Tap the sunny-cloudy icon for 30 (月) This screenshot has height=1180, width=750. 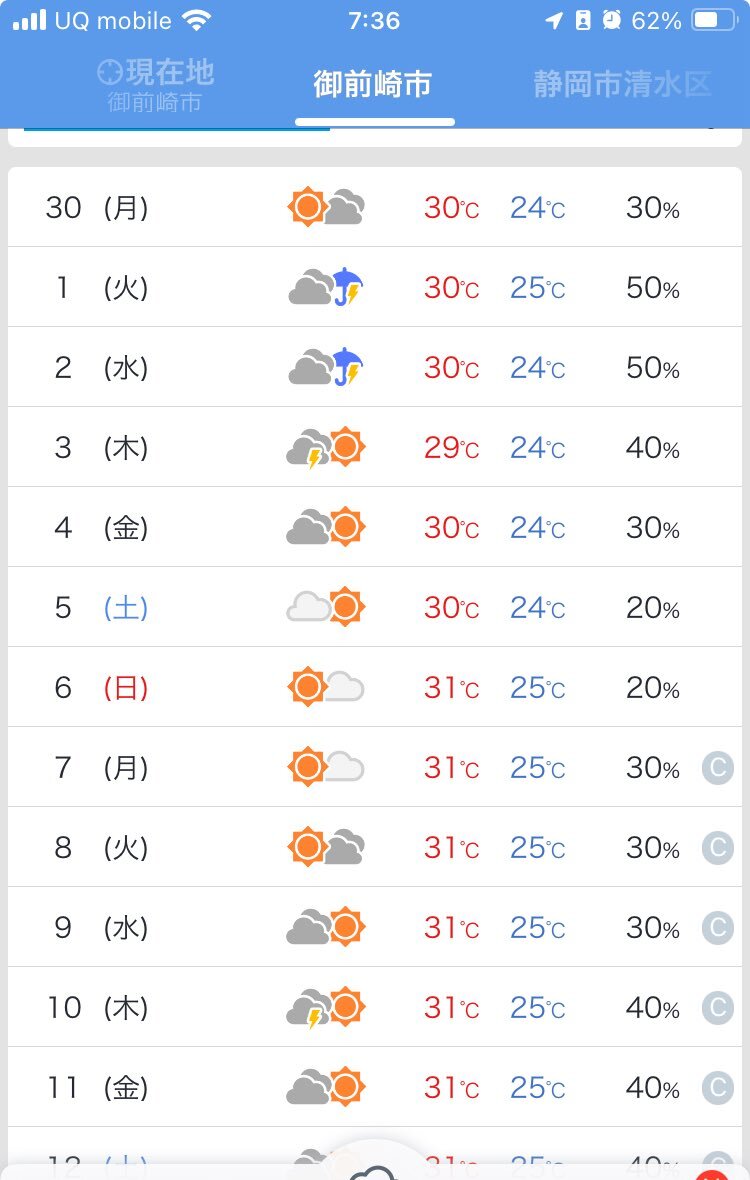pos(326,207)
